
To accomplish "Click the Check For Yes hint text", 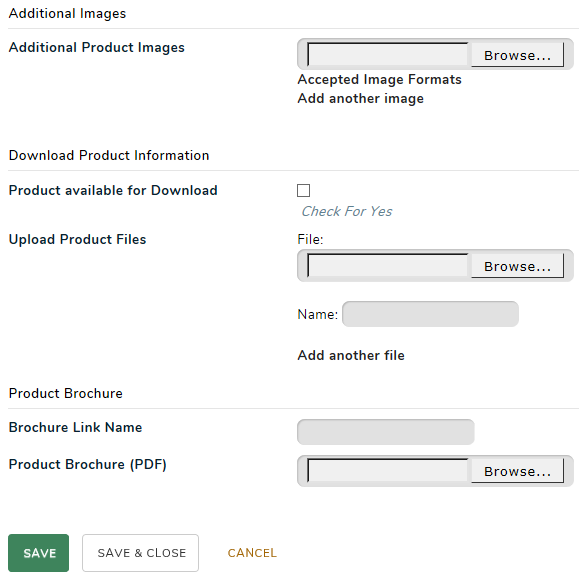I will point(347,211).
